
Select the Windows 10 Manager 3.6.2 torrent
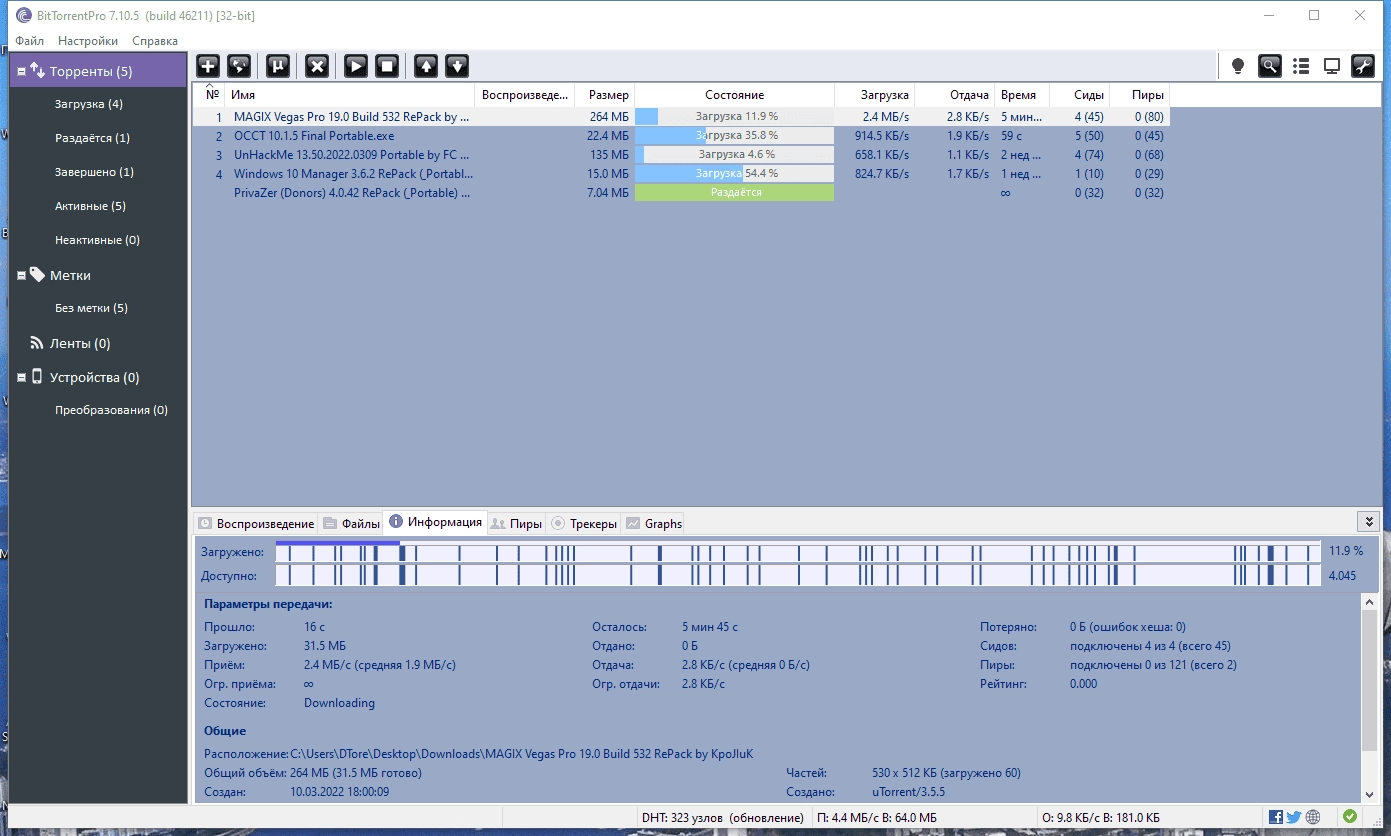680,174
